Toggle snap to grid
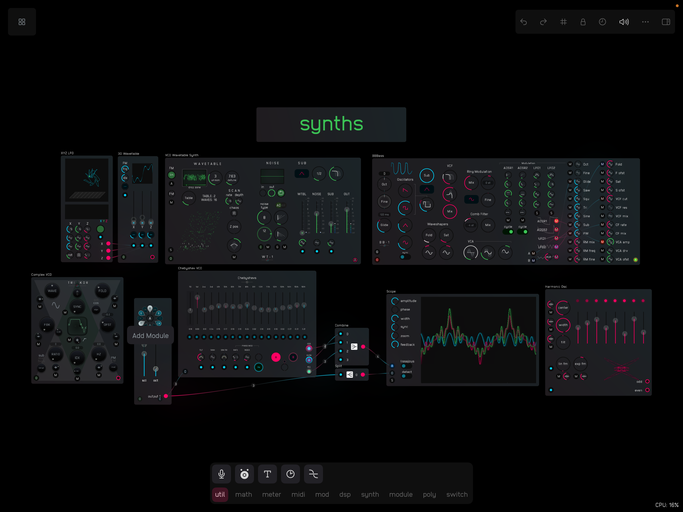This screenshot has width=683, height=512. (563, 22)
